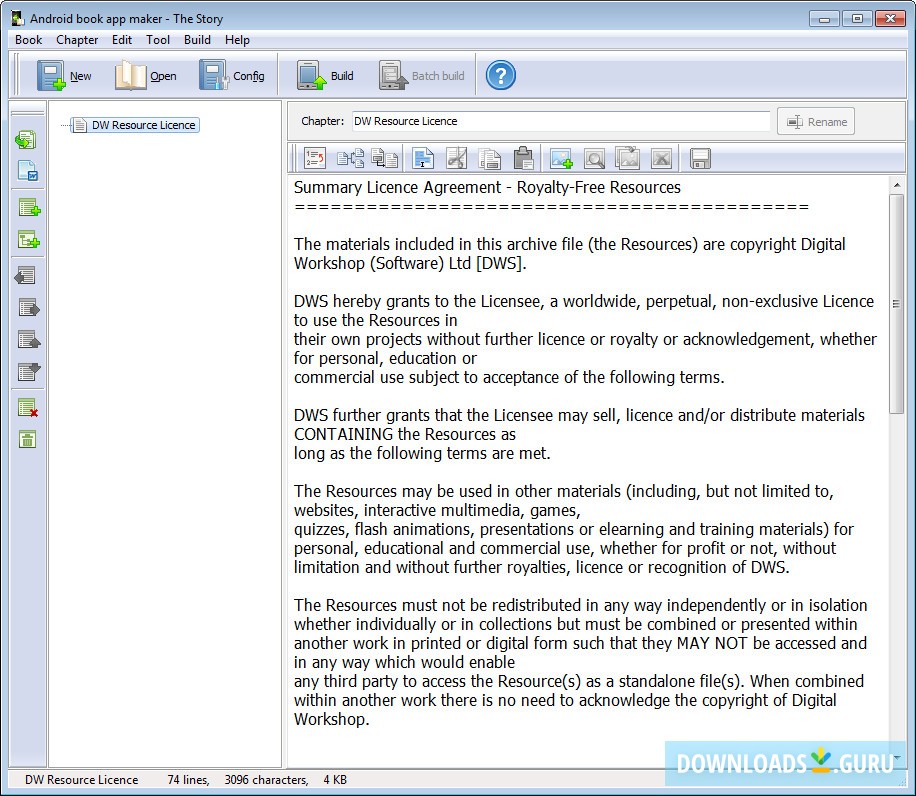Open the Edit menu
Image resolution: width=916 pixels, height=796 pixels.
click(122, 40)
